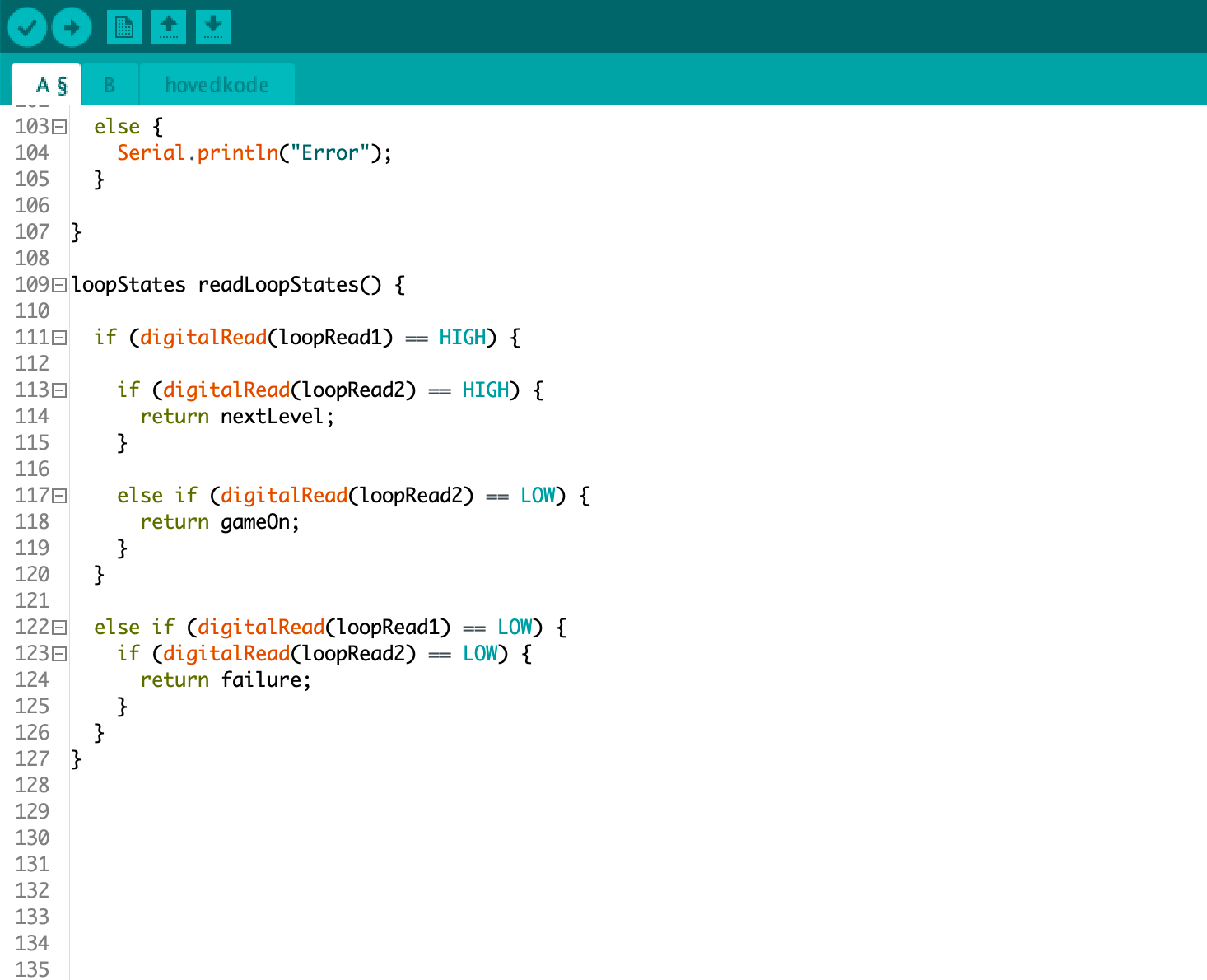Image resolution: width=1207 pixels, height=980 pixels.
Task: Open the hovedkode tab
Action: coord(217,85)
